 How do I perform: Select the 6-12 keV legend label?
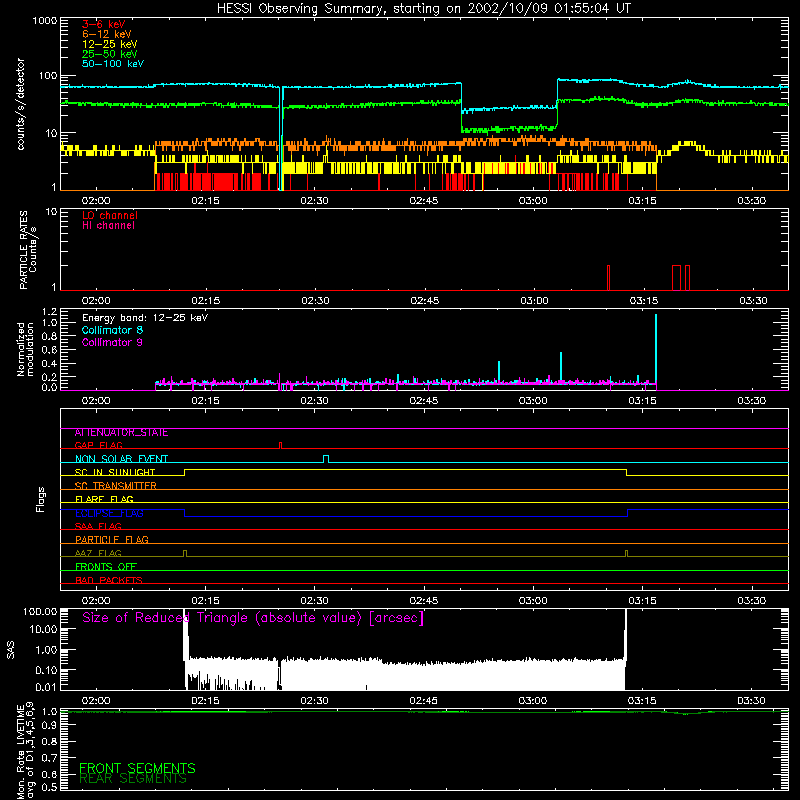click(107, 34)
